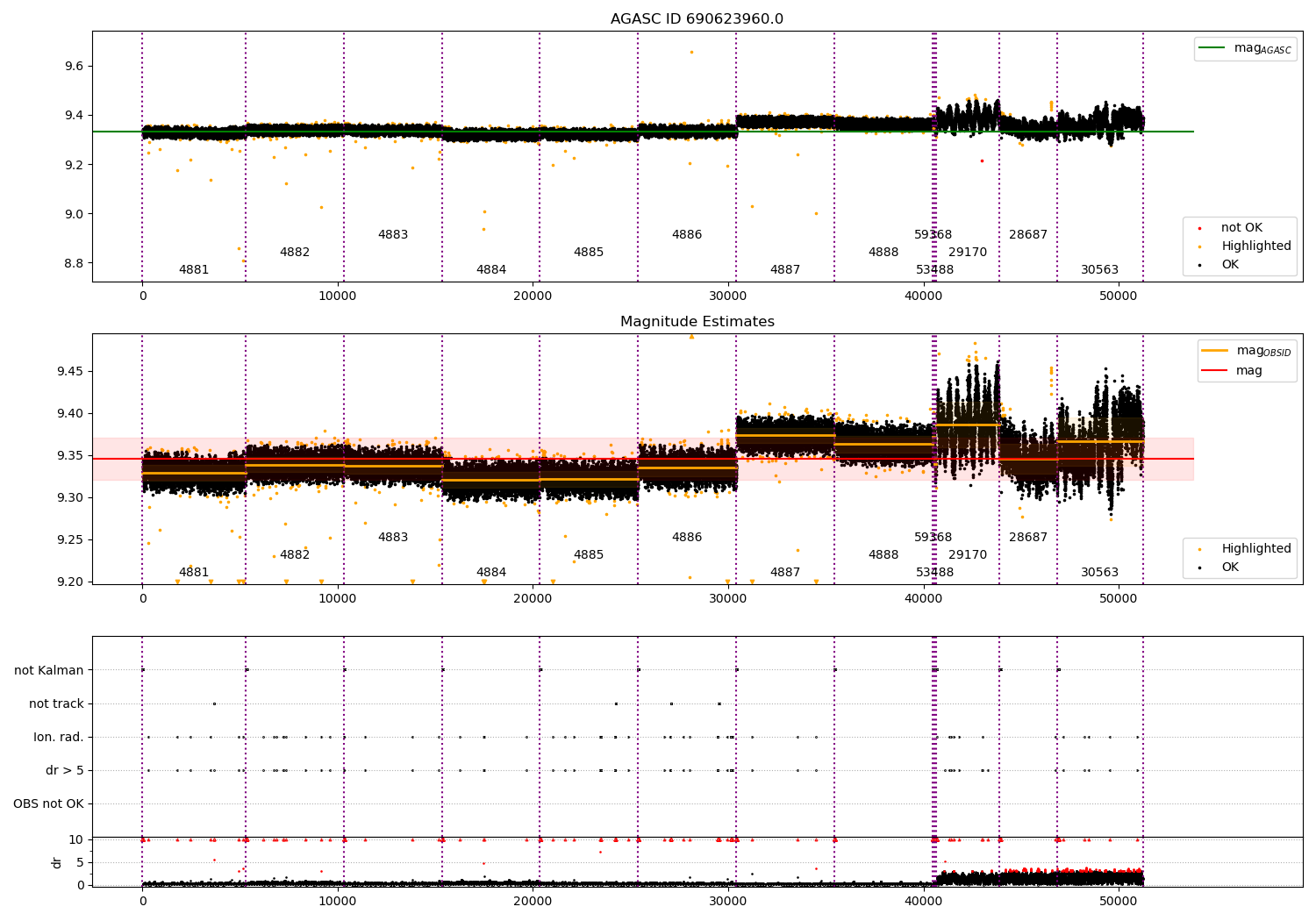Click the 10 tick on the dr axis
1316x921 pixels.
click(x=76, y=840)
